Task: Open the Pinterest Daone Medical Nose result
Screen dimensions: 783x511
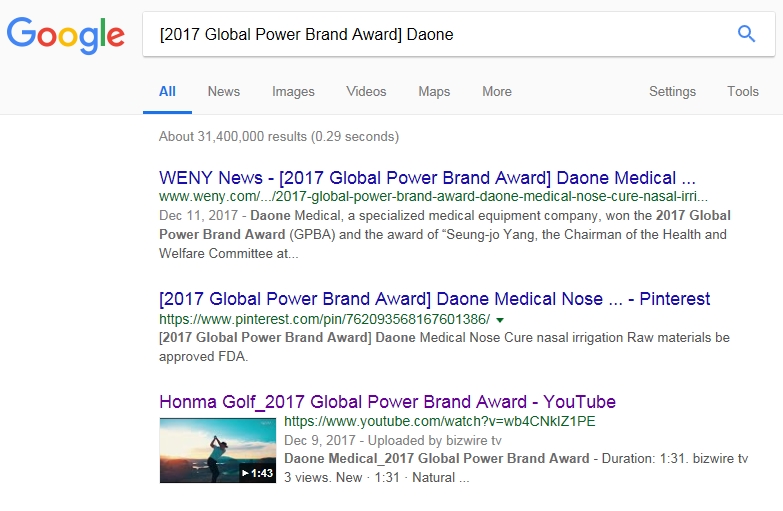Action: point(434,299)
